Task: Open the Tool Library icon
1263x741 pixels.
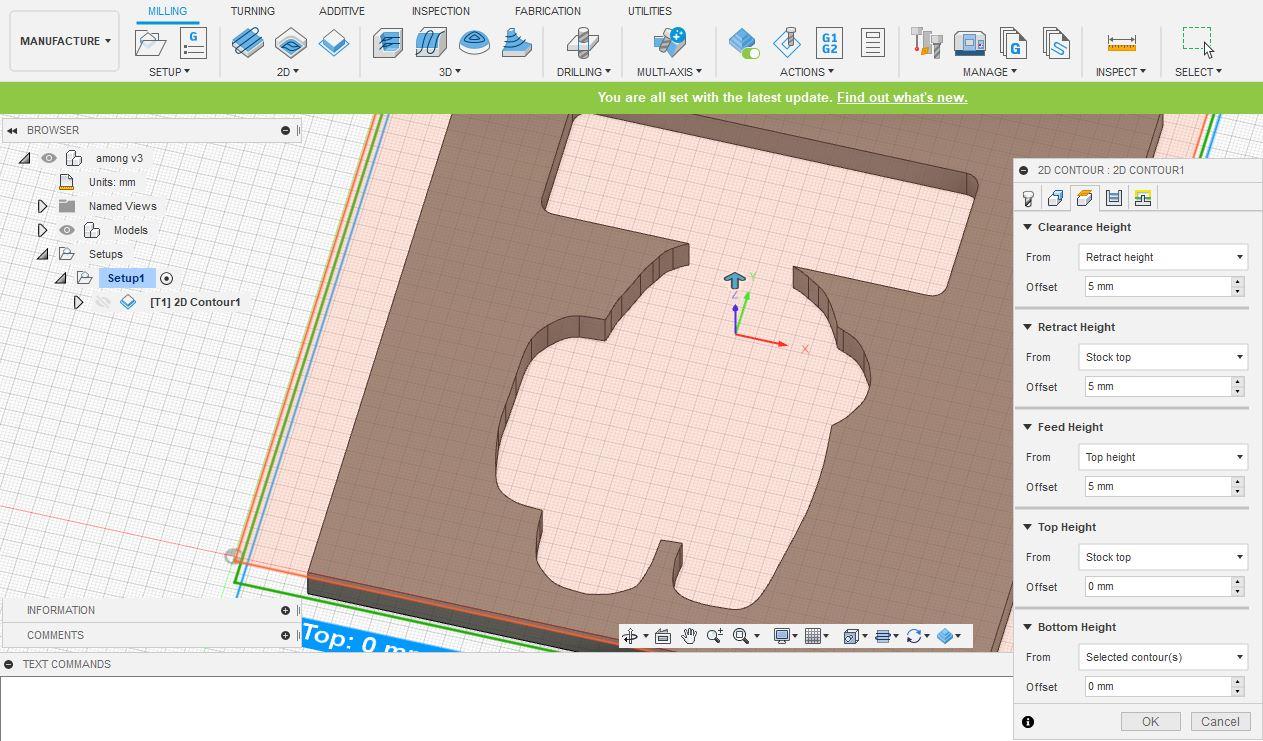Action: tap(927, 43)
